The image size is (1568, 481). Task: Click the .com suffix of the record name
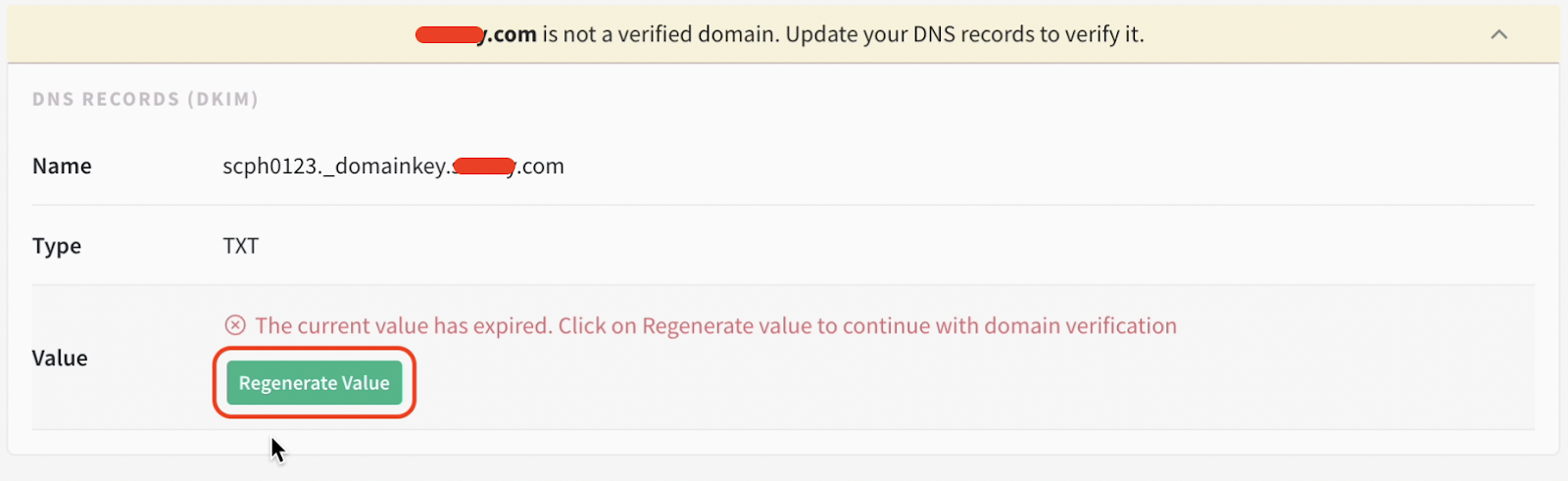541,167
